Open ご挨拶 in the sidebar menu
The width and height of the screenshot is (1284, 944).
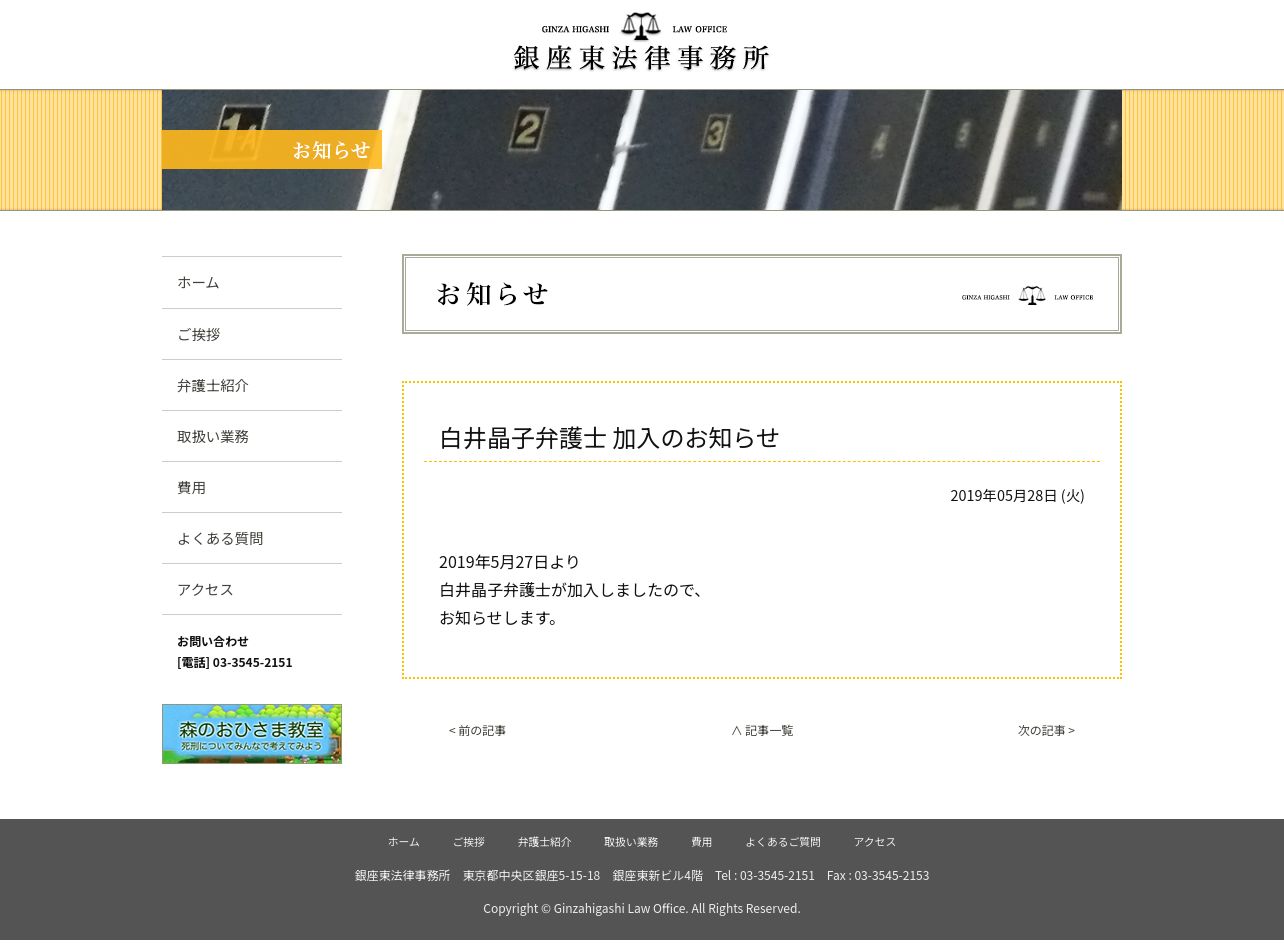(x=252, y=334)
